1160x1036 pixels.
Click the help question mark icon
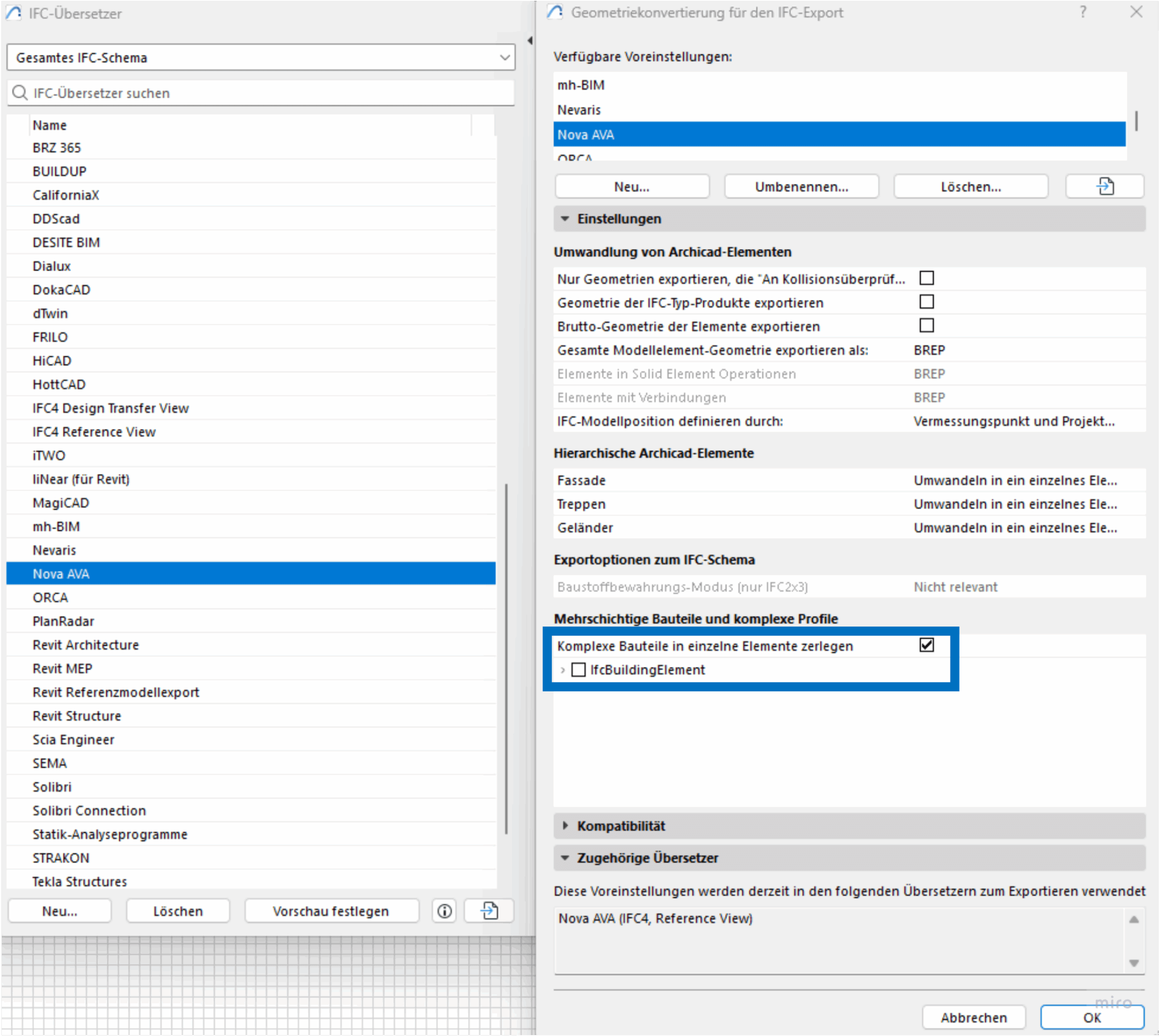click(x=1083, y=13)
